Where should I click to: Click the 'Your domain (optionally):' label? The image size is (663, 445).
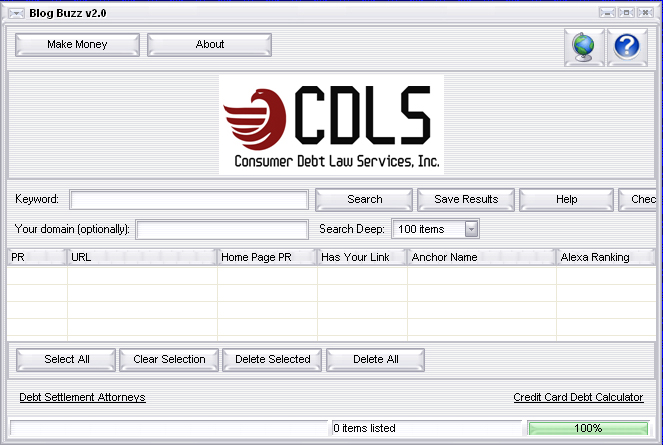pyautogui.click(x=72, y=229)
